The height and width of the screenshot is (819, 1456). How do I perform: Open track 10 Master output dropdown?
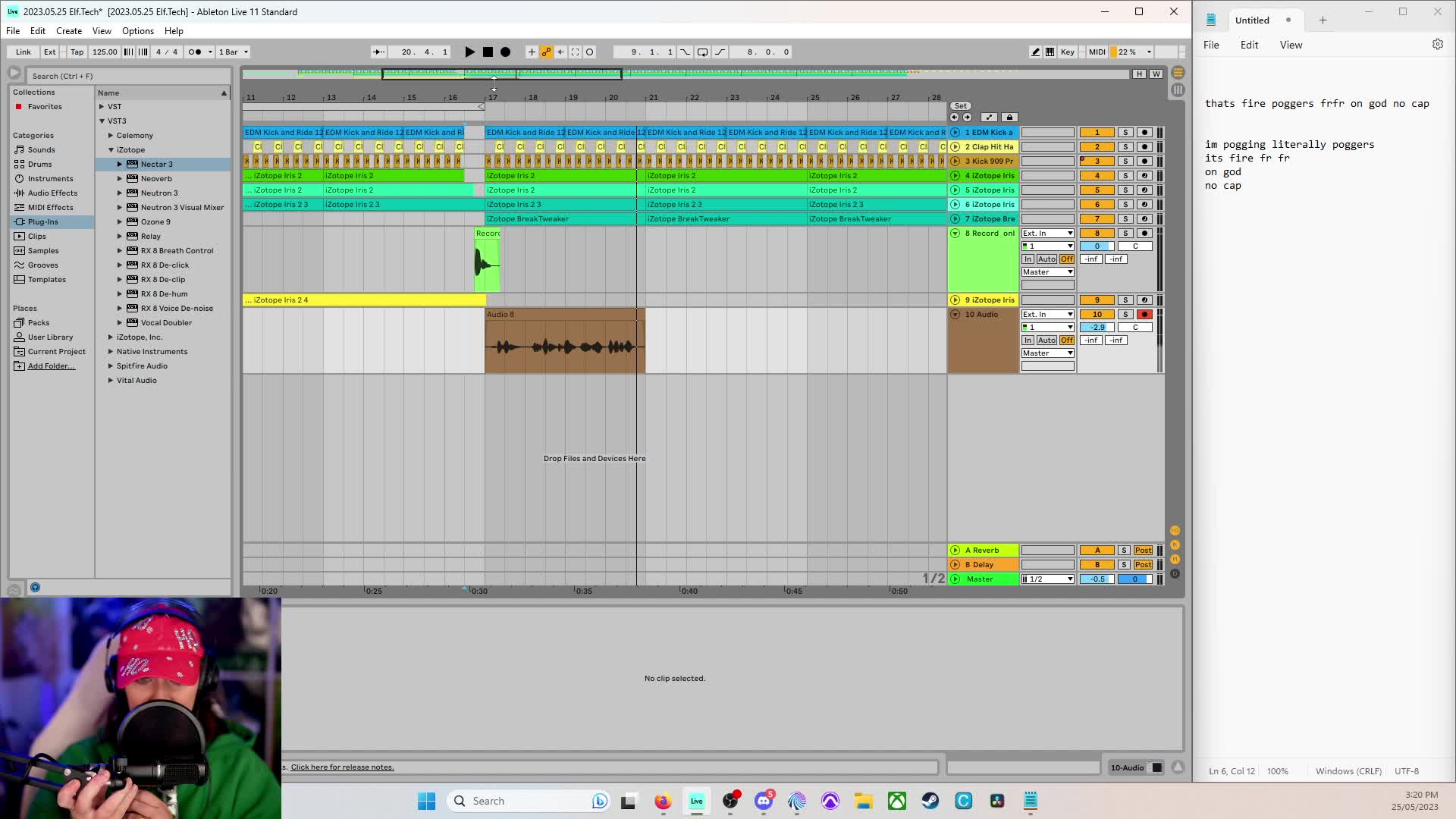pyautogui.click(x=1047, y=353)
